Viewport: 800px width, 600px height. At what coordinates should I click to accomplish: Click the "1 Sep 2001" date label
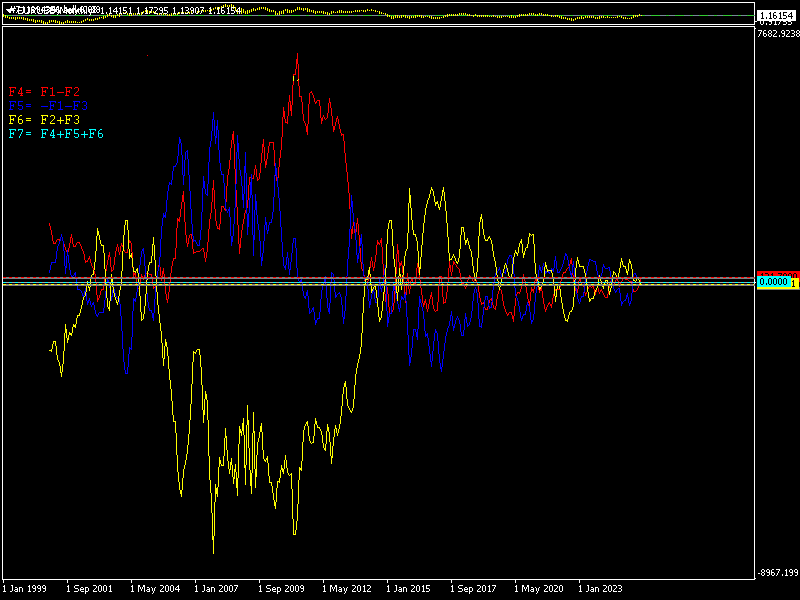tap(89, 589)
